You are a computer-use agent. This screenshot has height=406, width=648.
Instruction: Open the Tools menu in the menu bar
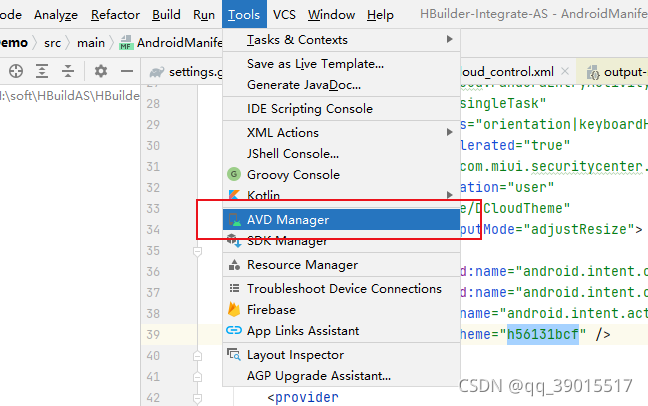pos(244,15)
